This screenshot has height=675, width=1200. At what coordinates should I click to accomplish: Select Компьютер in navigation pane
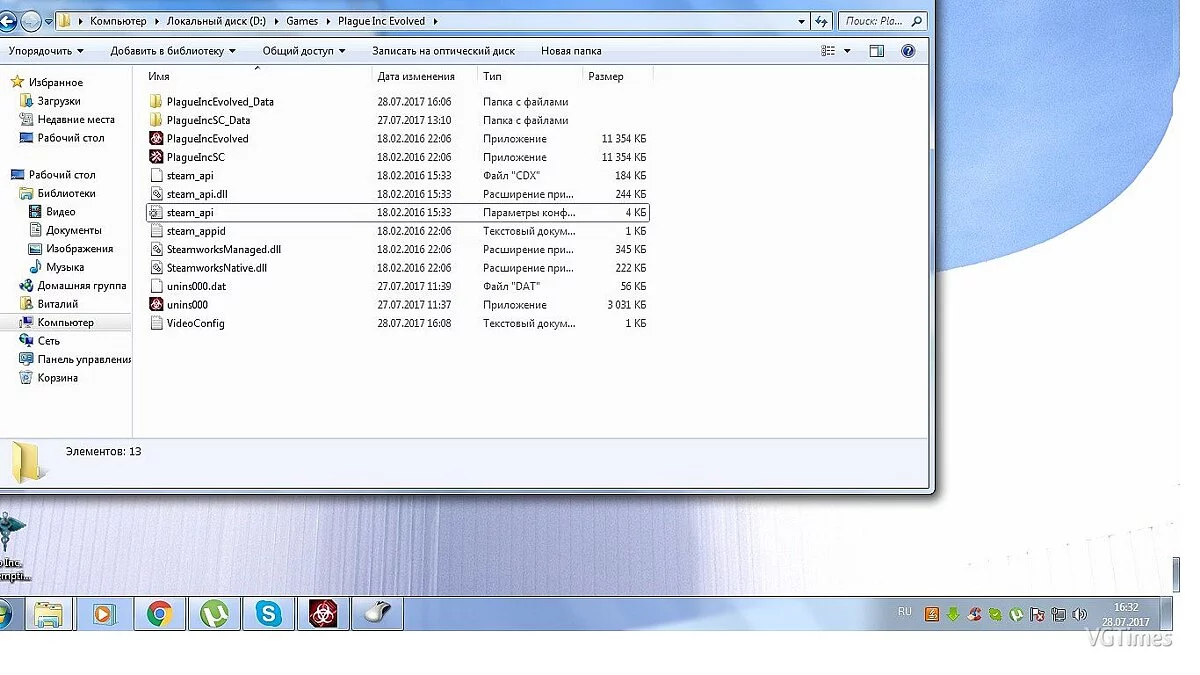pos(66,323)
